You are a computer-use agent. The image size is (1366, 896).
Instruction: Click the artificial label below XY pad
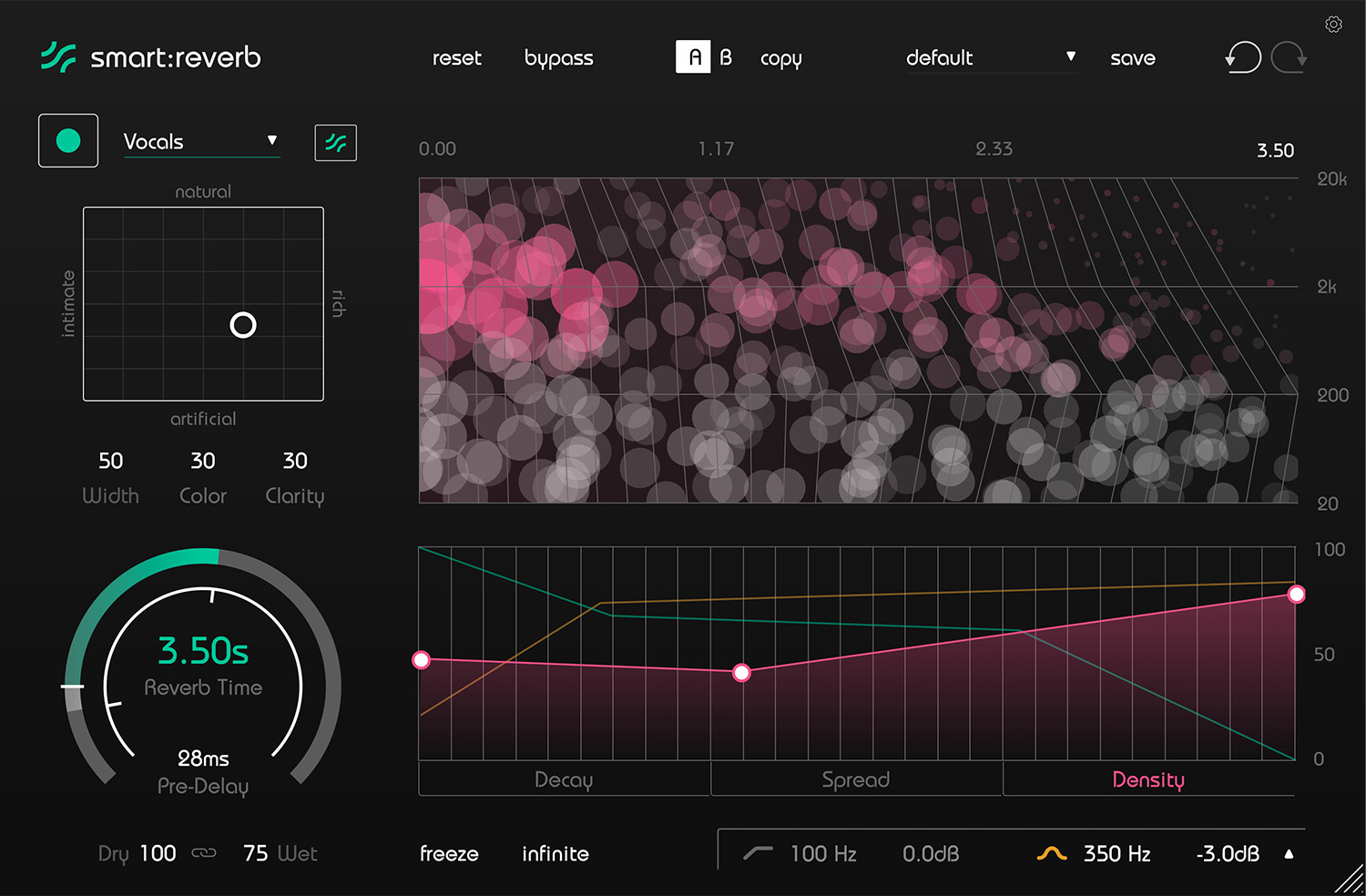click(x=203, y=419)
